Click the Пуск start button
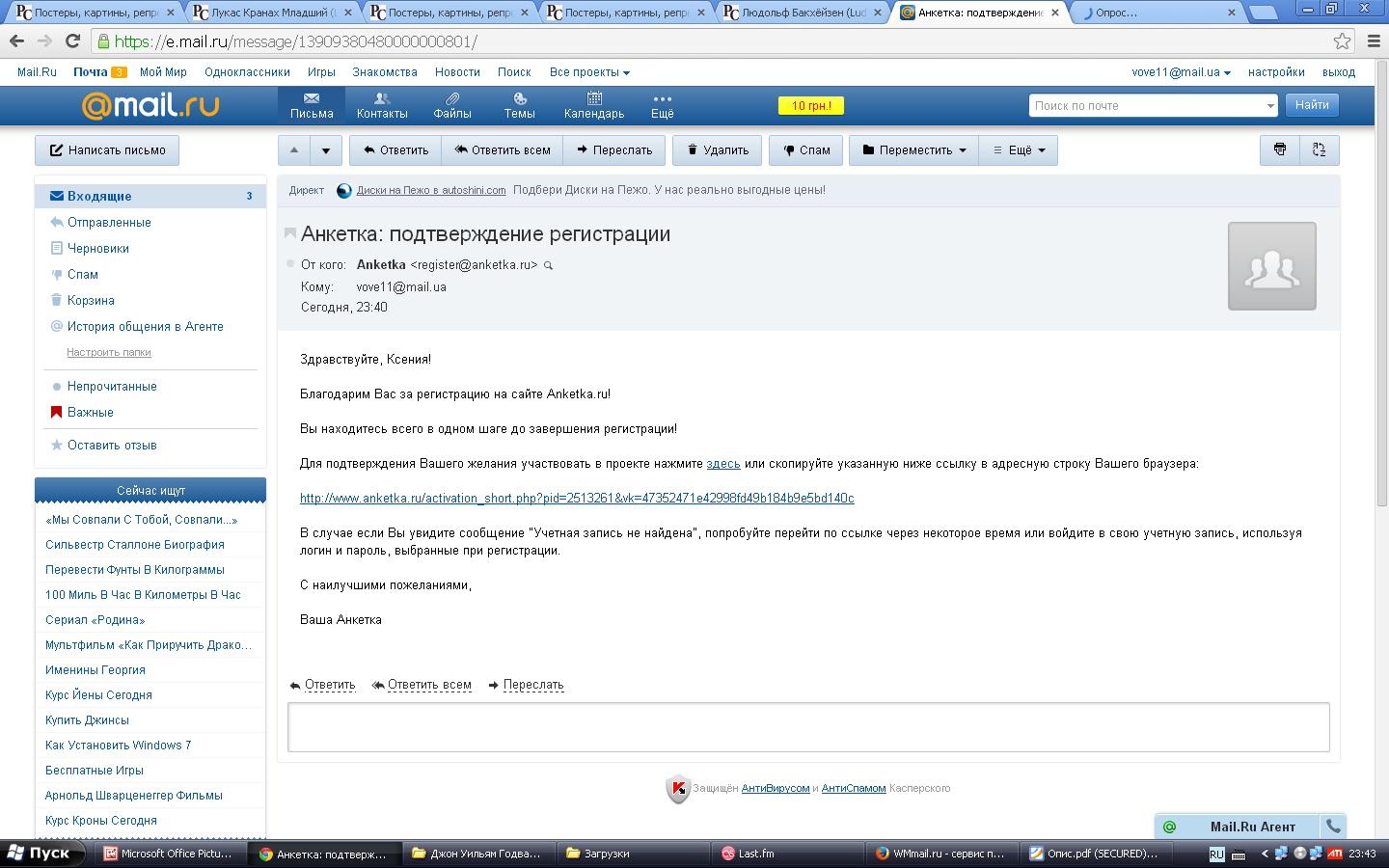 (x=43, y=854)
